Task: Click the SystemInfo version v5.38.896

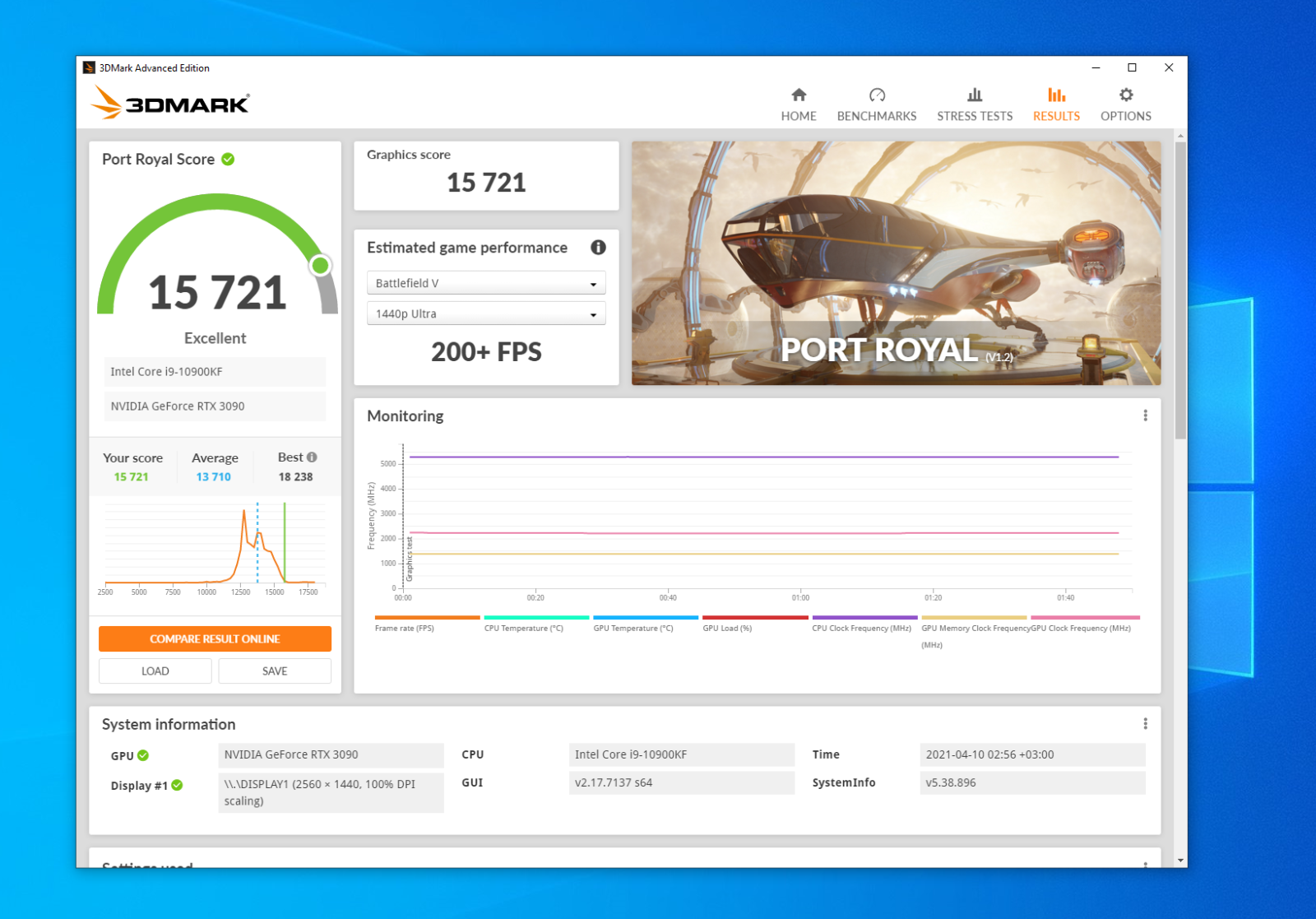Action: point(1032,782)
